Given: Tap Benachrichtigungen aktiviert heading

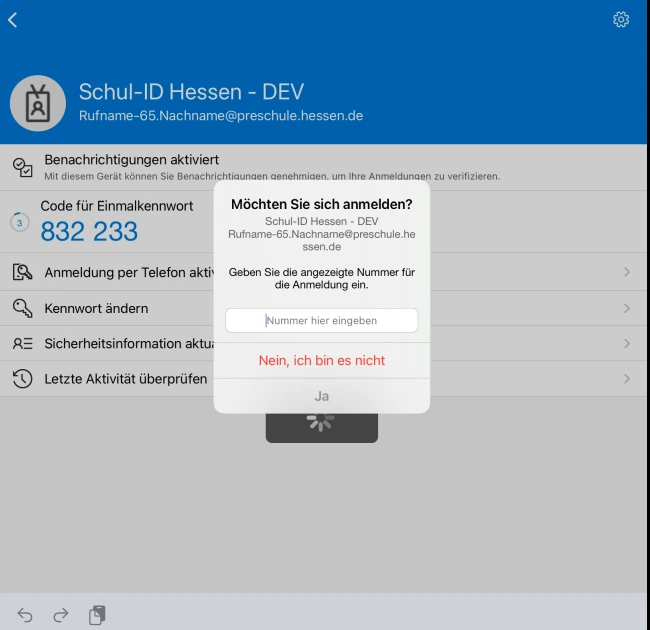Looking at the screenshot, I should [131, 160].
